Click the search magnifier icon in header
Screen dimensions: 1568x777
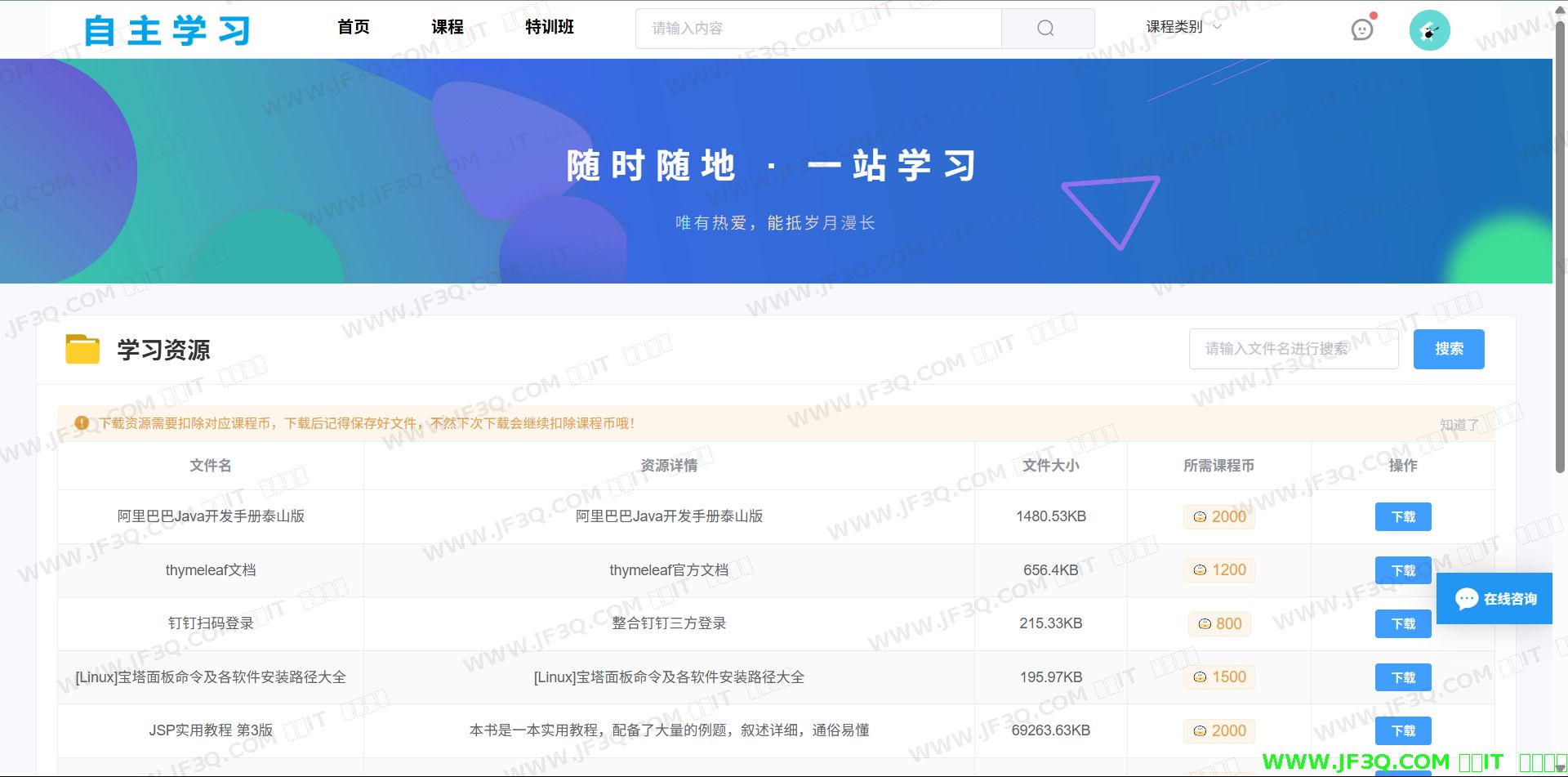tap(1045, 29)
